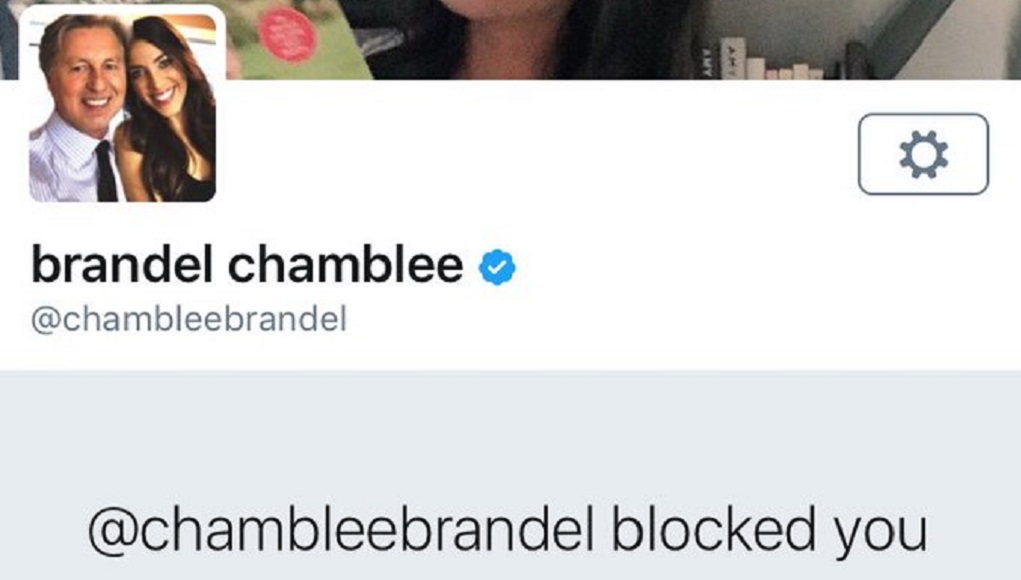Viewport: 1021px width, 580px height.
Task: Tap the red circular sticker in banner
Action: coord(287,35)
